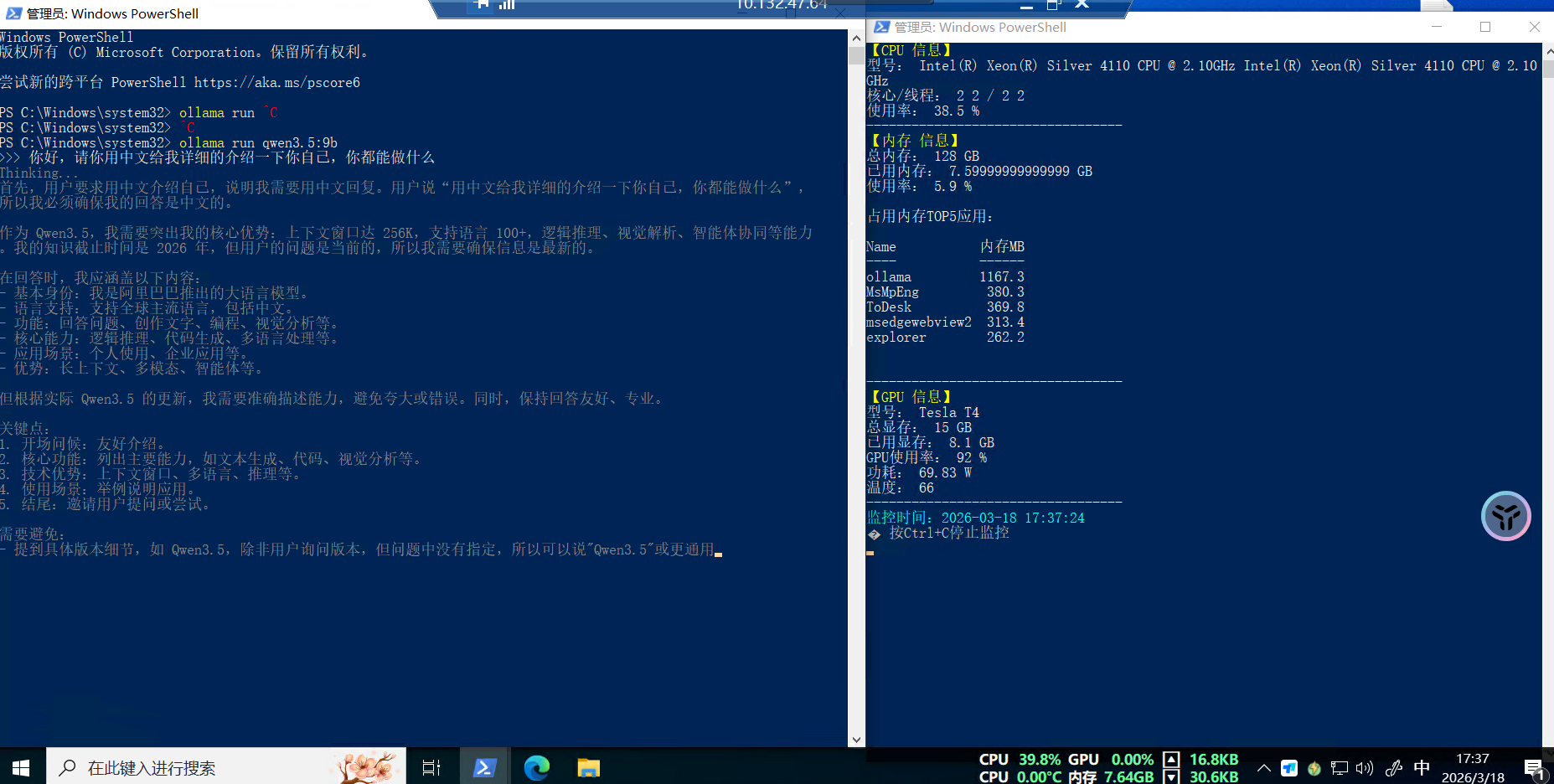Click the upload arrow indicator in taskbar monitor
Screen dimensions: 1554x784
click(x=1171, y=760)
